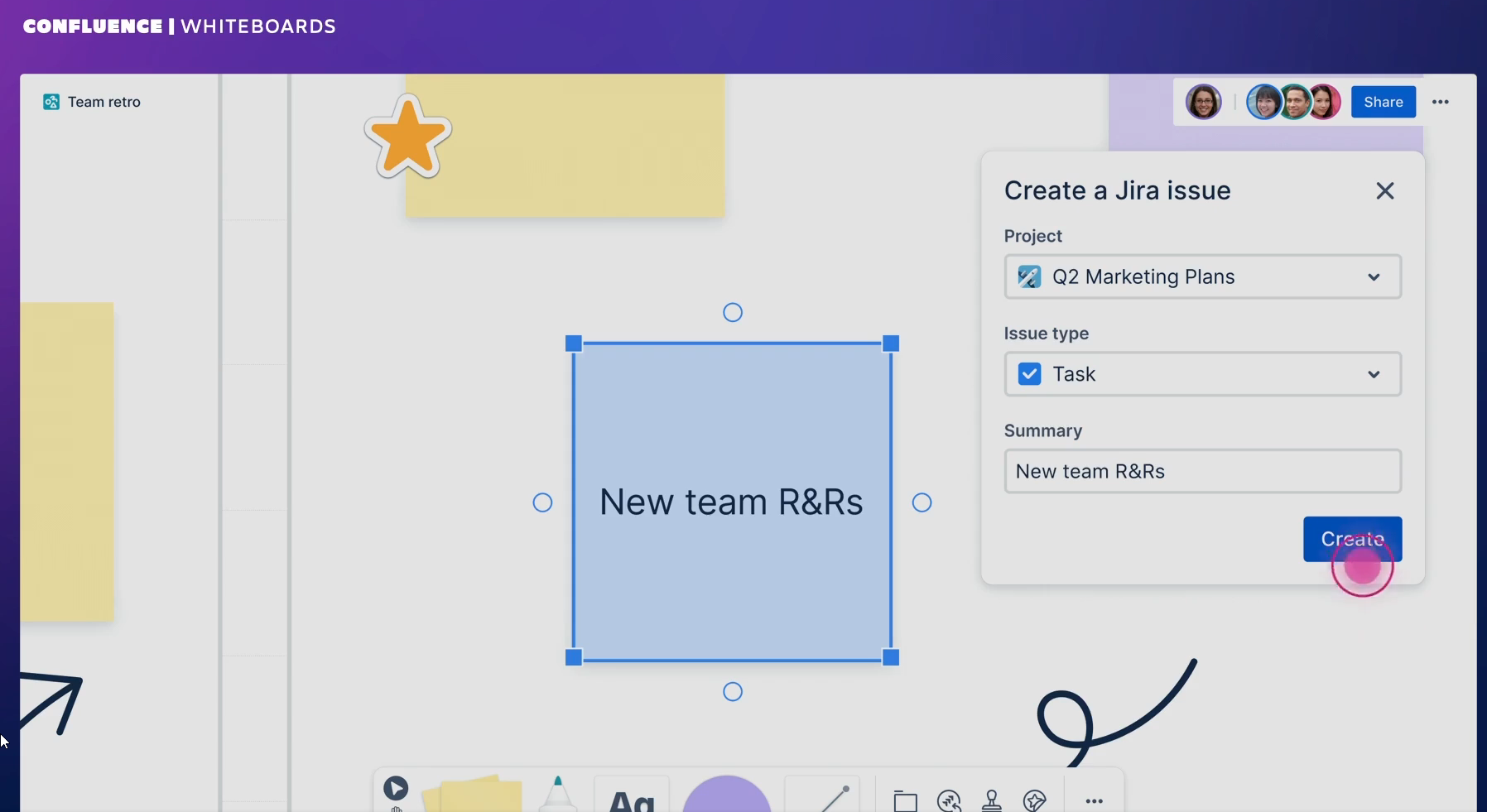Pick the yellow sticky notes tool
This screenshot has height=812, width=1487.
click(474, 795)
